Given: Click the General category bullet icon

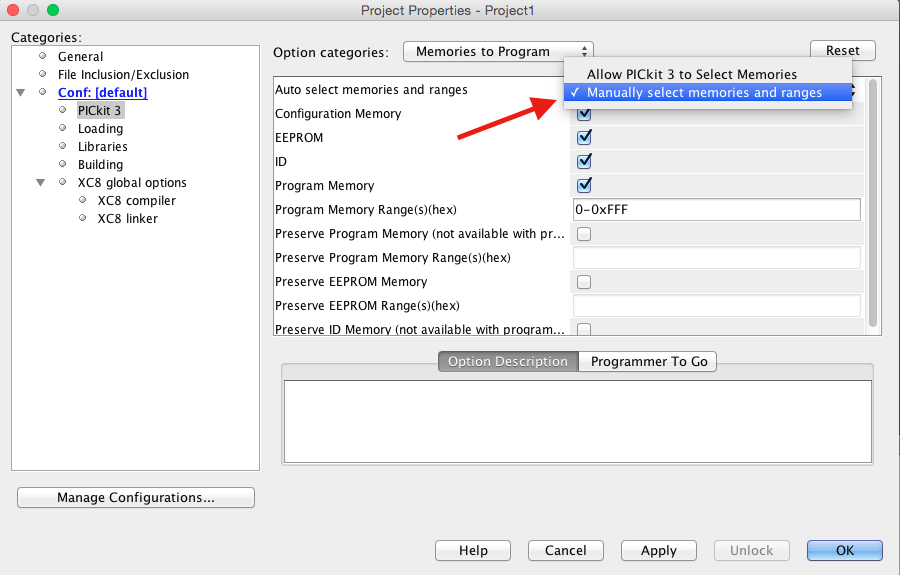Looking at the screenshot, I should 43,56.
